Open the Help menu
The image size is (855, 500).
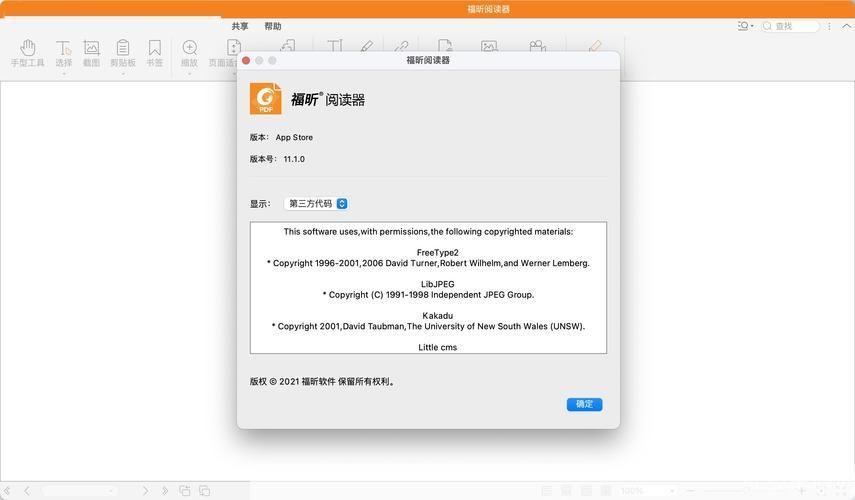pyautogui.click(x=273, y=26)
